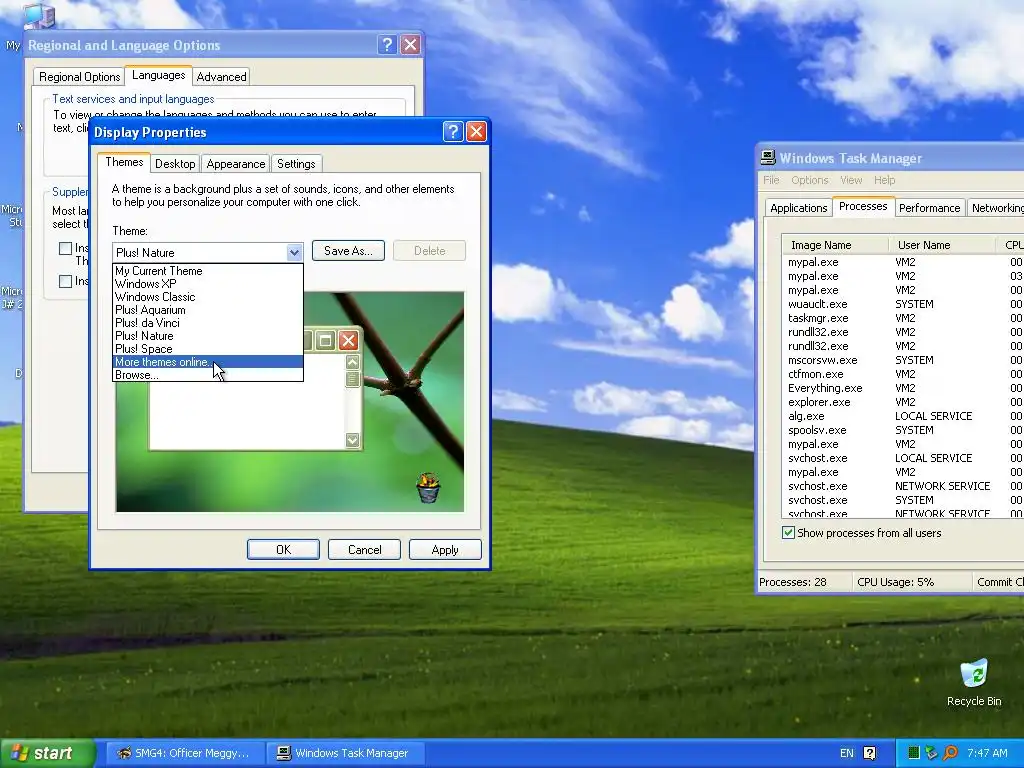Switch to the Appearance tab
The width and height of the screenshot is (1024, 768).
pos(236,164)
